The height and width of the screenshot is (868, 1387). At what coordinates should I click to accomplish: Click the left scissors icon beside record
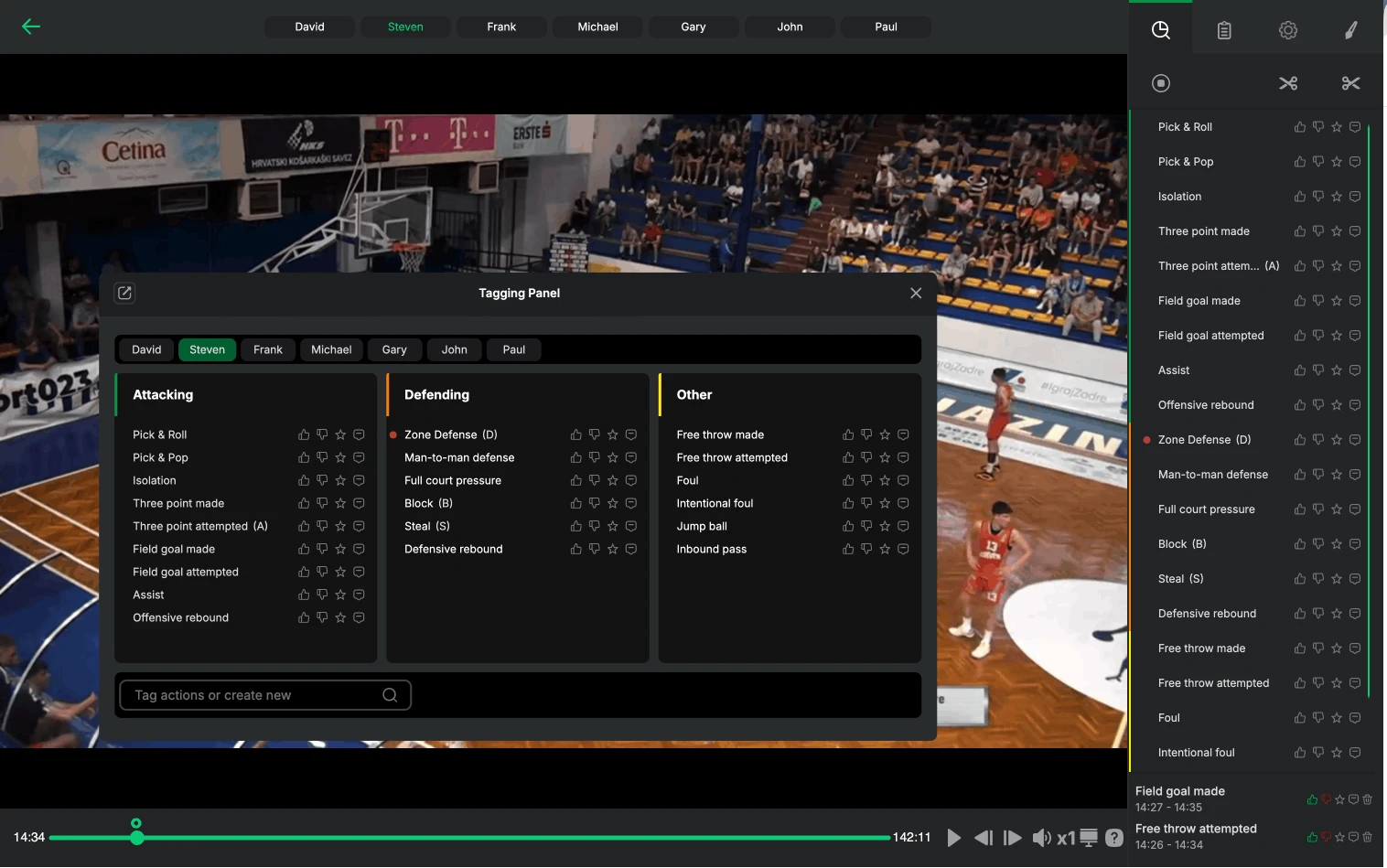(1288, 83)
